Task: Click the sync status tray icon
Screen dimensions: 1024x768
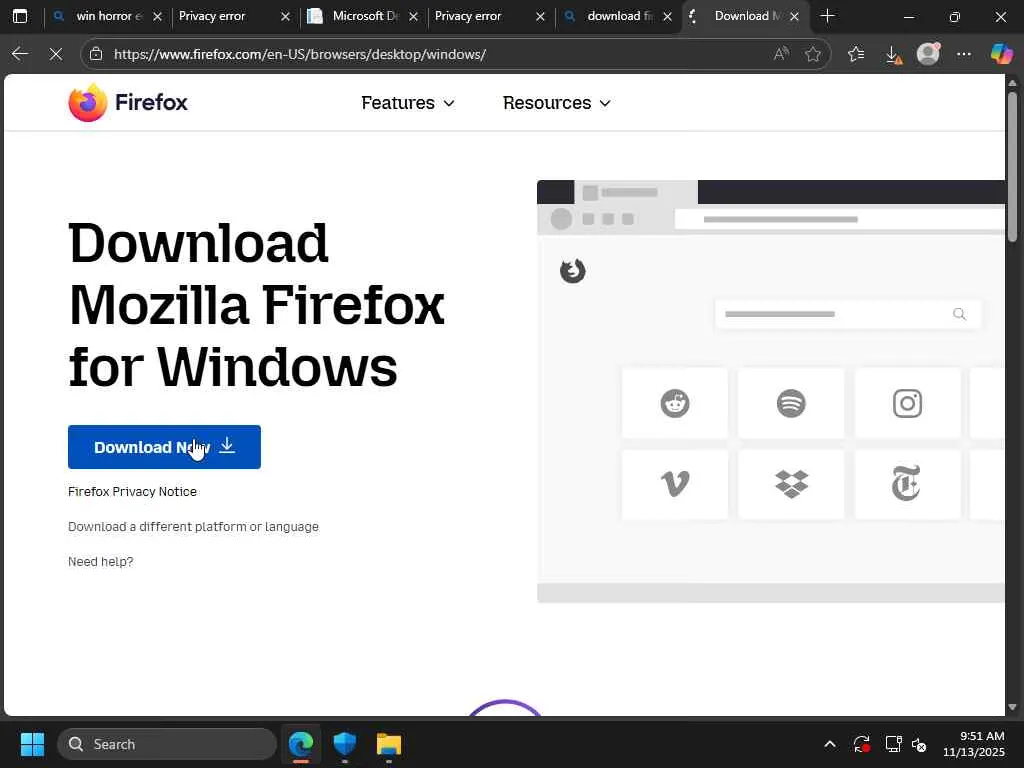Action: click(861, 744)
